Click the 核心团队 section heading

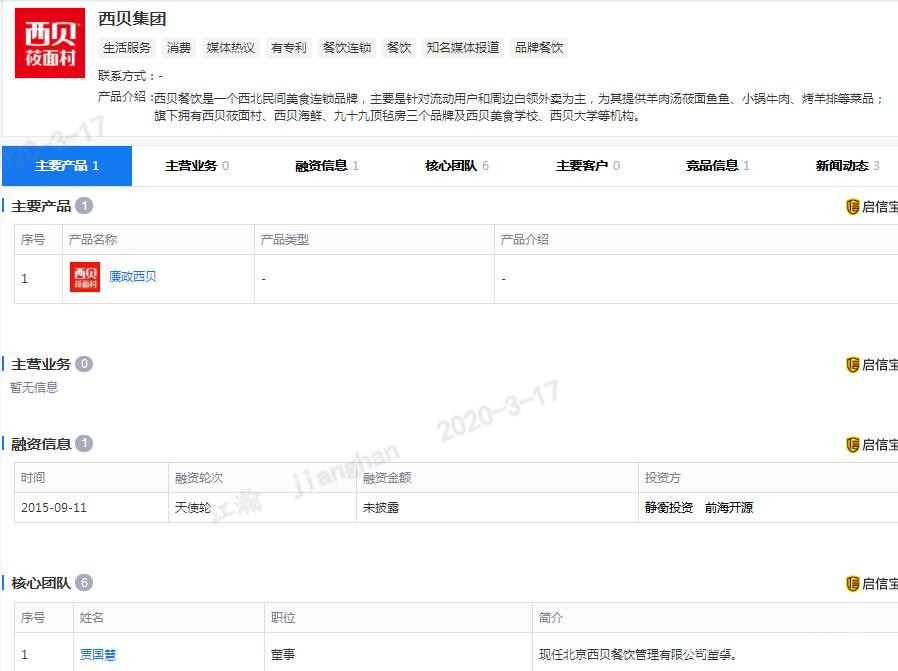pos(41,583)
